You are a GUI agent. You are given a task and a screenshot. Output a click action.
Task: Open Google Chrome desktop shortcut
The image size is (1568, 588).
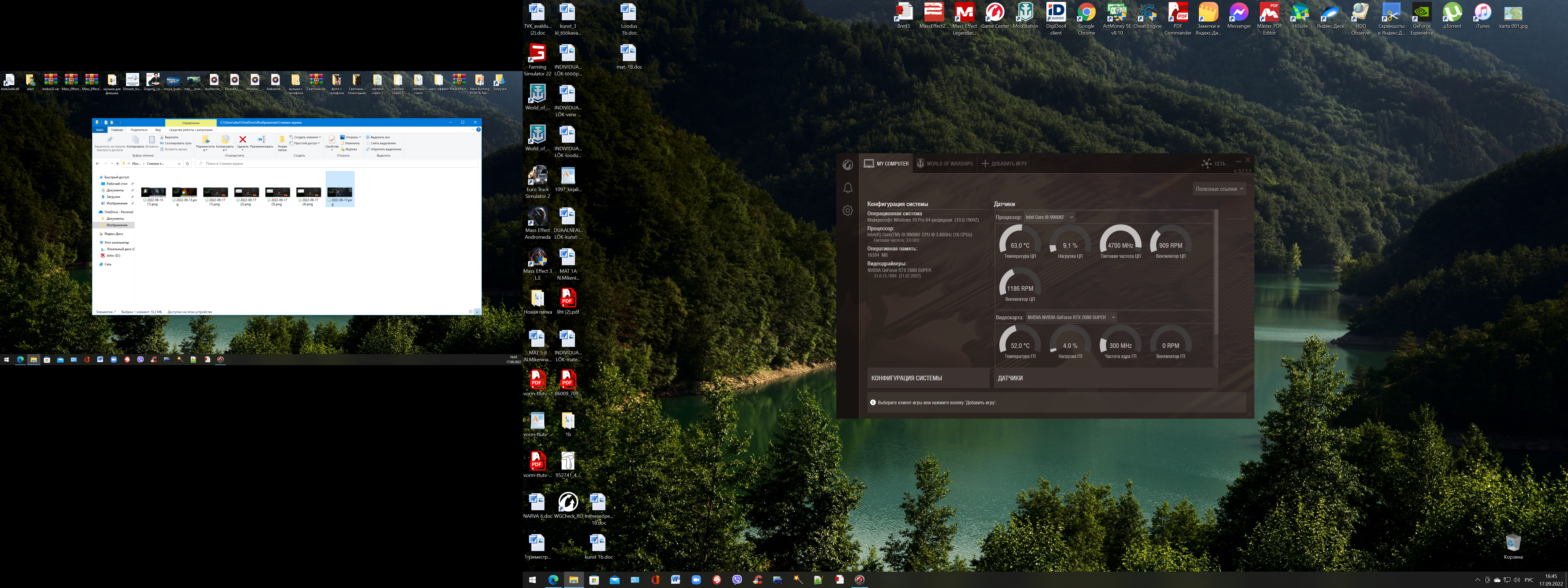1086,18
